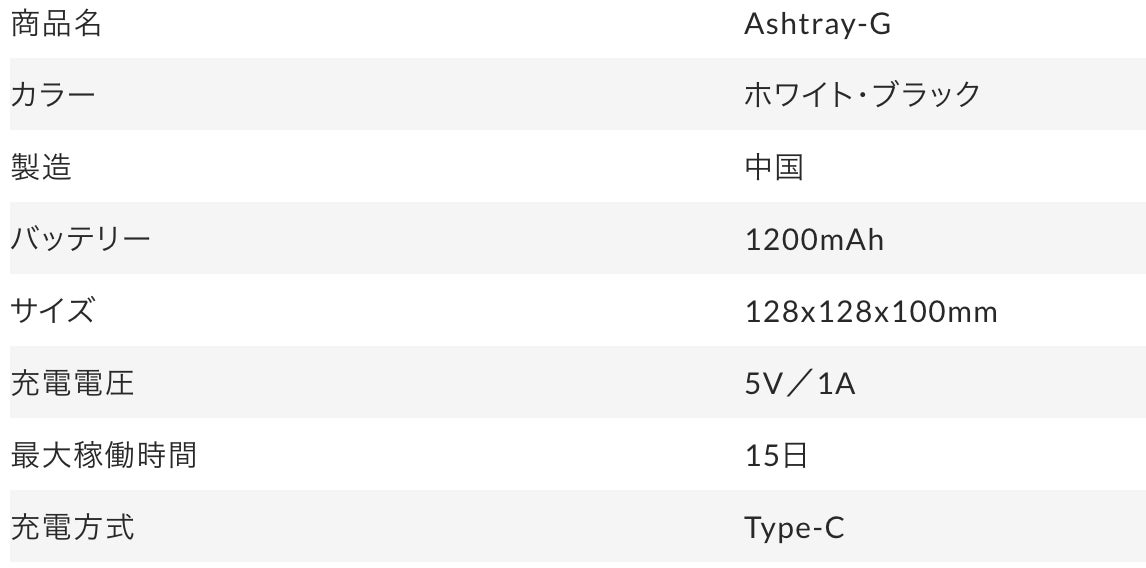
Task: Click the 製造 label cell
Action: [41, 167]
